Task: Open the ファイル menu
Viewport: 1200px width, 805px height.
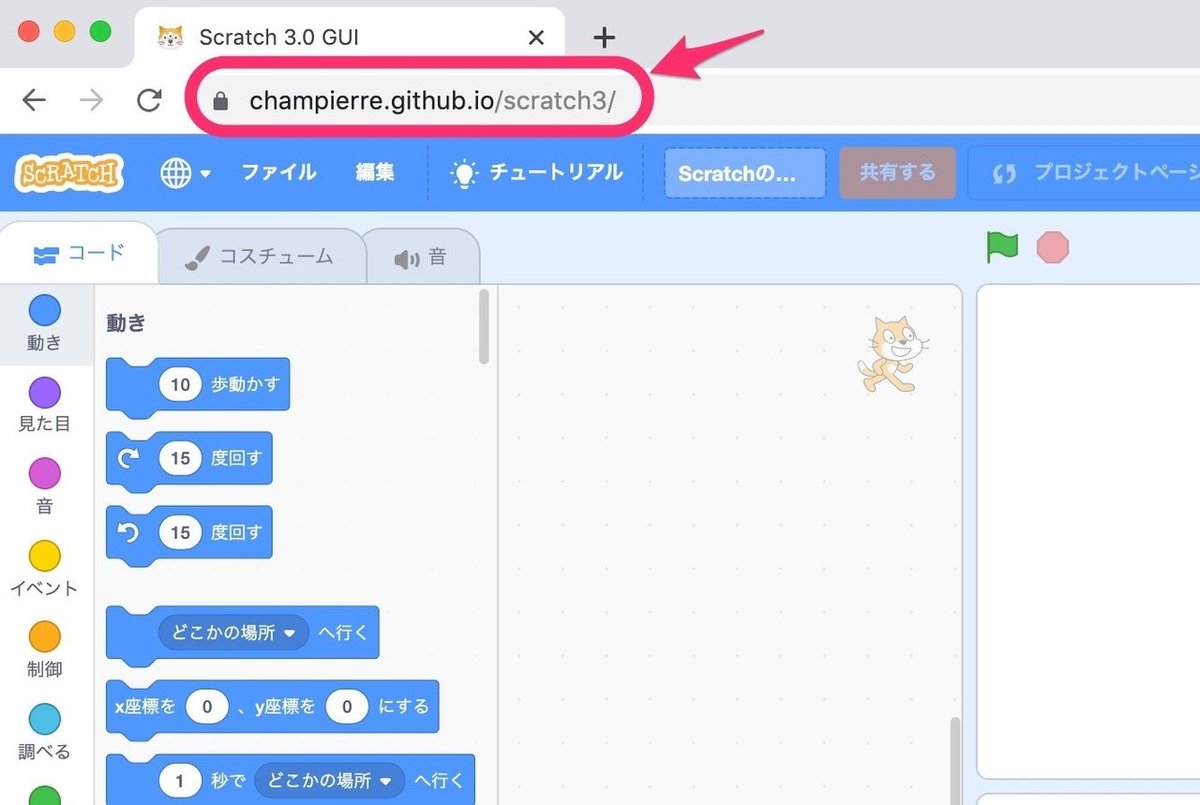Action: (278, 172)
